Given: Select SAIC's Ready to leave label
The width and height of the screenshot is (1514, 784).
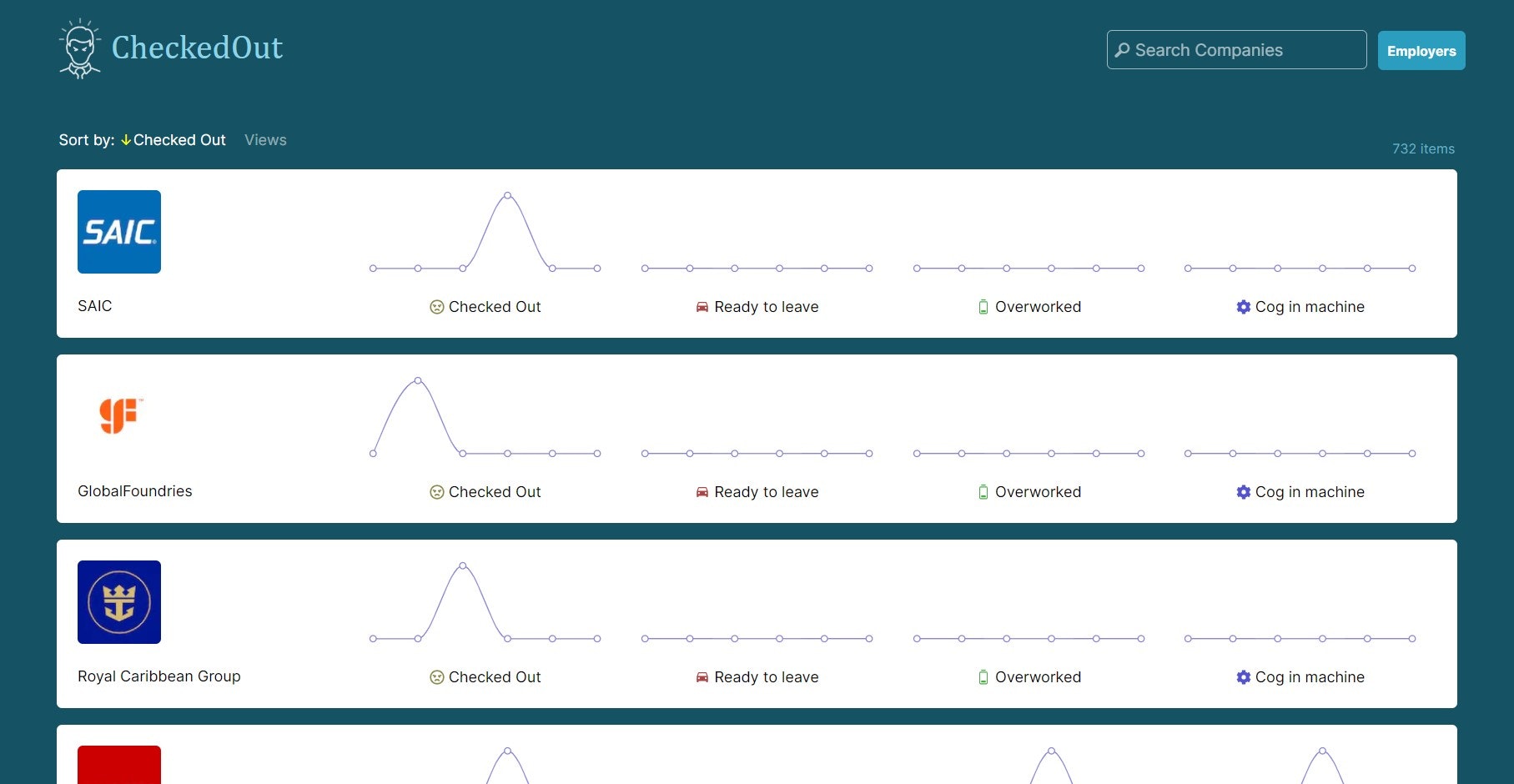Looking at the screenshot, I should pos(767,307).
